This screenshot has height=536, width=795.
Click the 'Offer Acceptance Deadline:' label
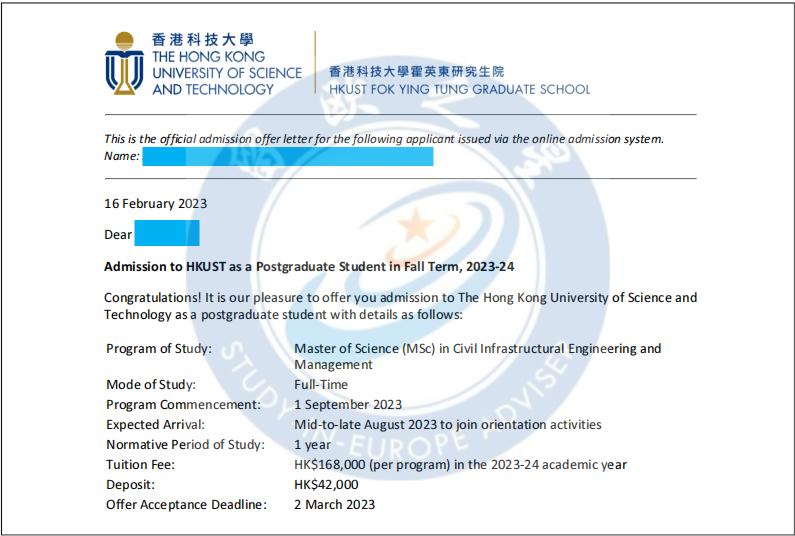pyautogui.click(x=186, y=505)
